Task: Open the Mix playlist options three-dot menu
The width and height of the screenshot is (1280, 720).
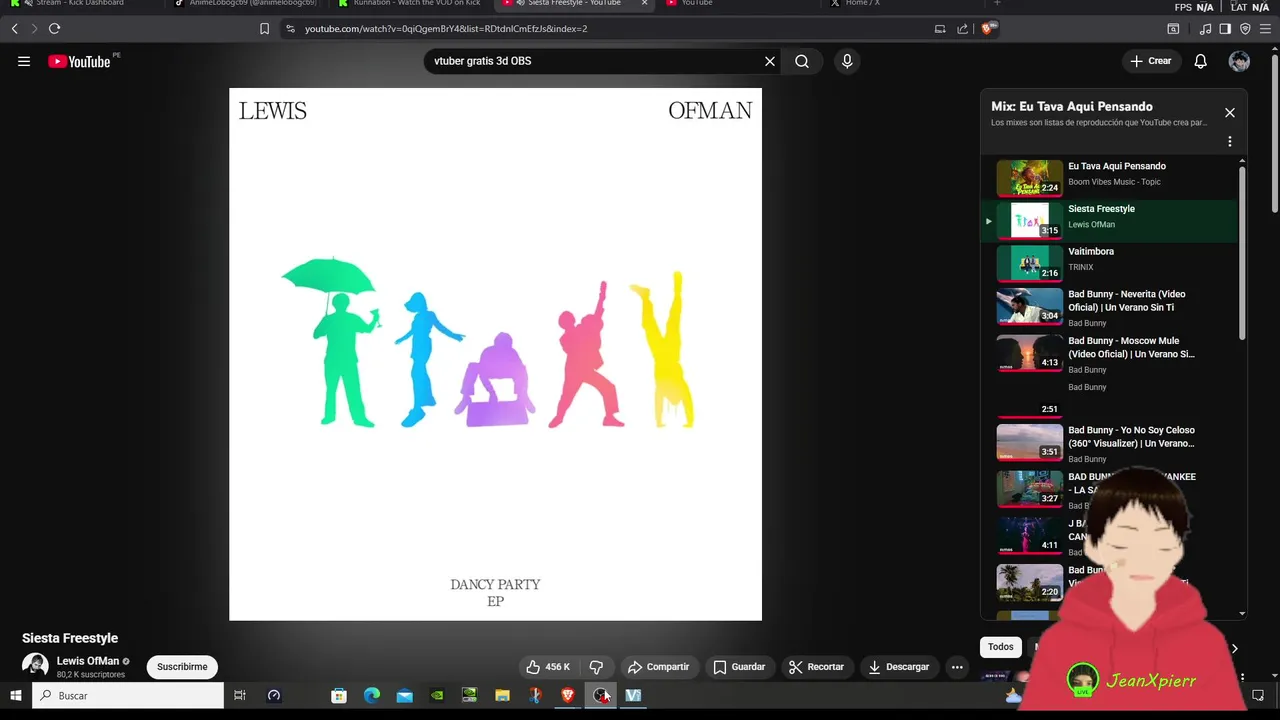Action: coord(1230,142)
